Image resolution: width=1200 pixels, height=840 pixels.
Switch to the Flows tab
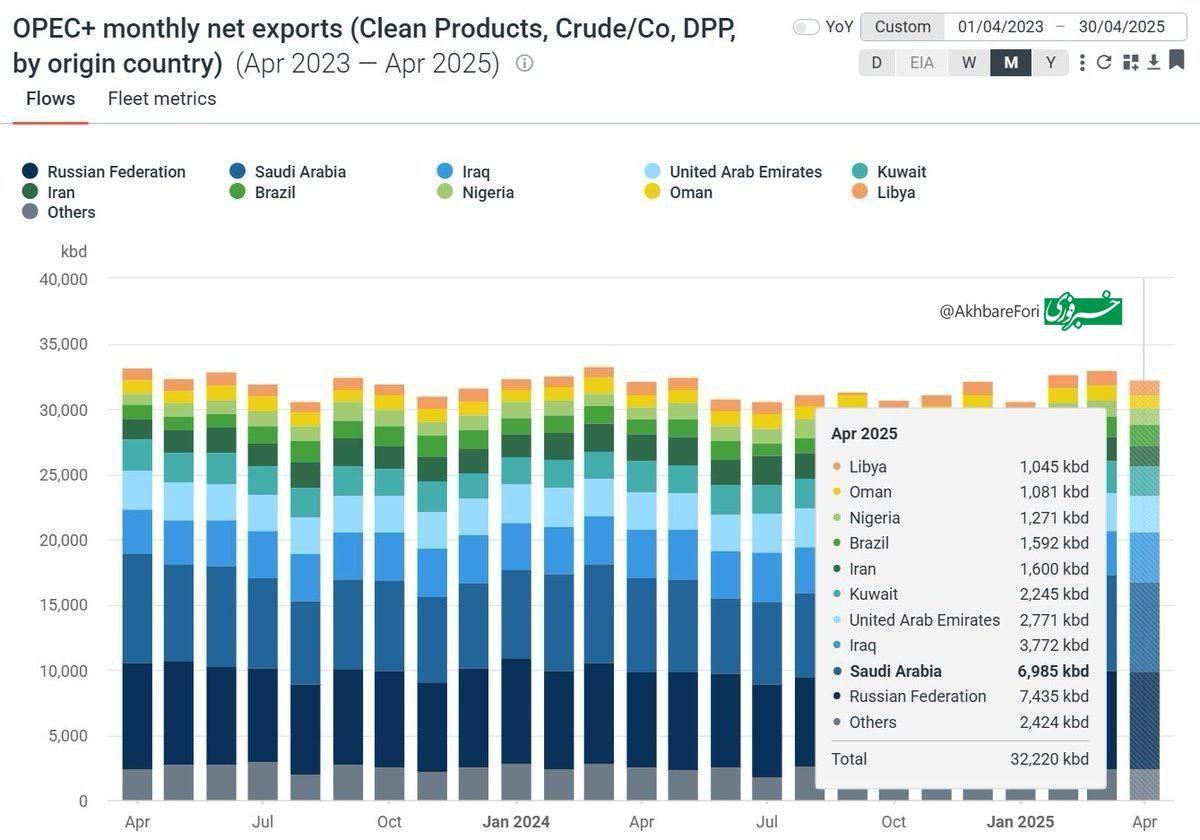tap(50, 99)
